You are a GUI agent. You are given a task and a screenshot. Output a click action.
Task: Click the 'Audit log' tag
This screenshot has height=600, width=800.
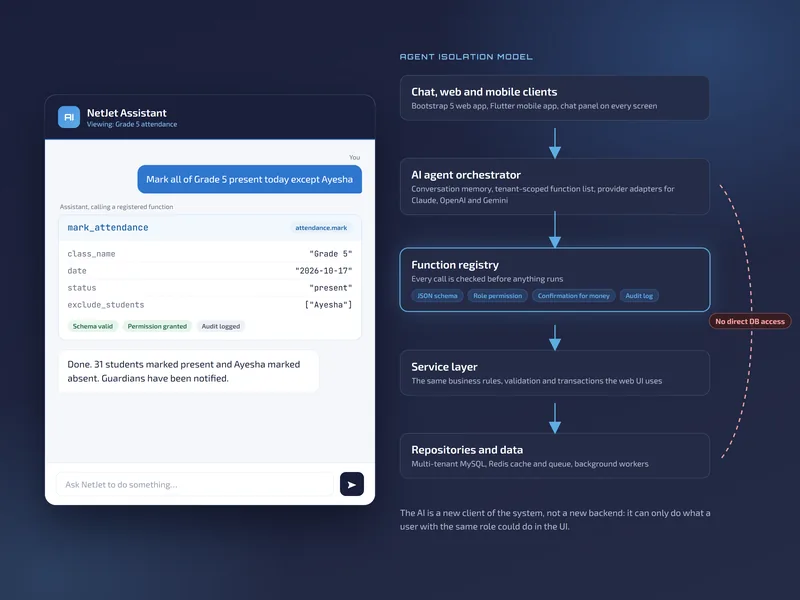pos(639,295)
